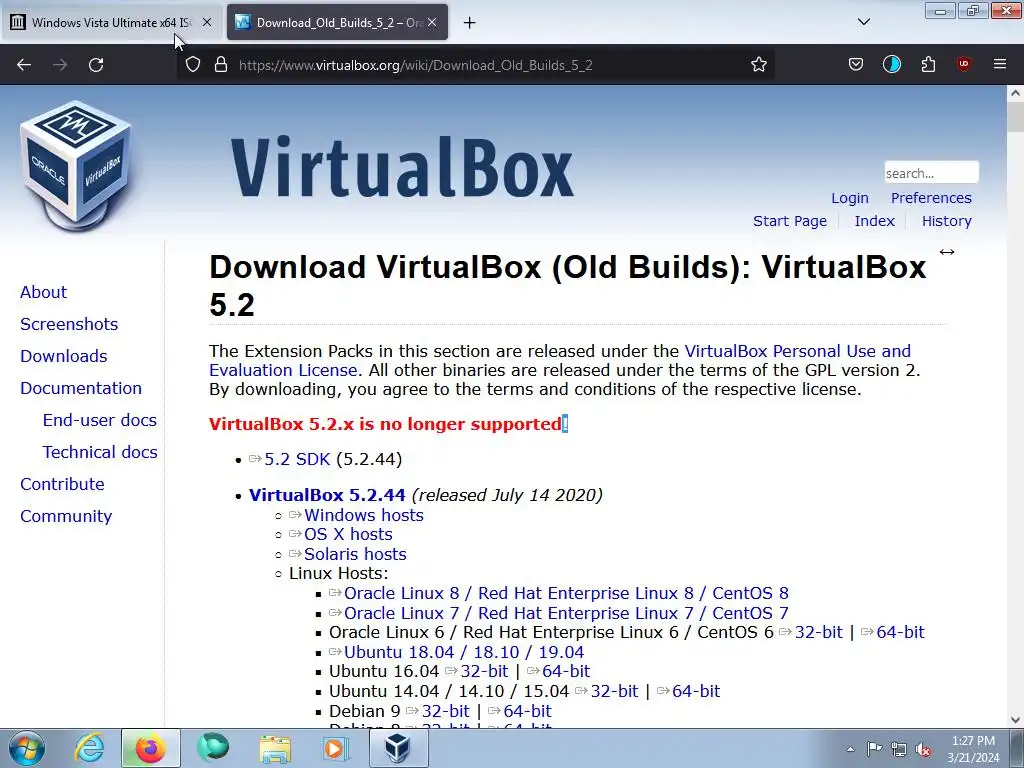Download Ubuntu 16.04 64-bit package
1024x768 pixels.
pos(566,671)
